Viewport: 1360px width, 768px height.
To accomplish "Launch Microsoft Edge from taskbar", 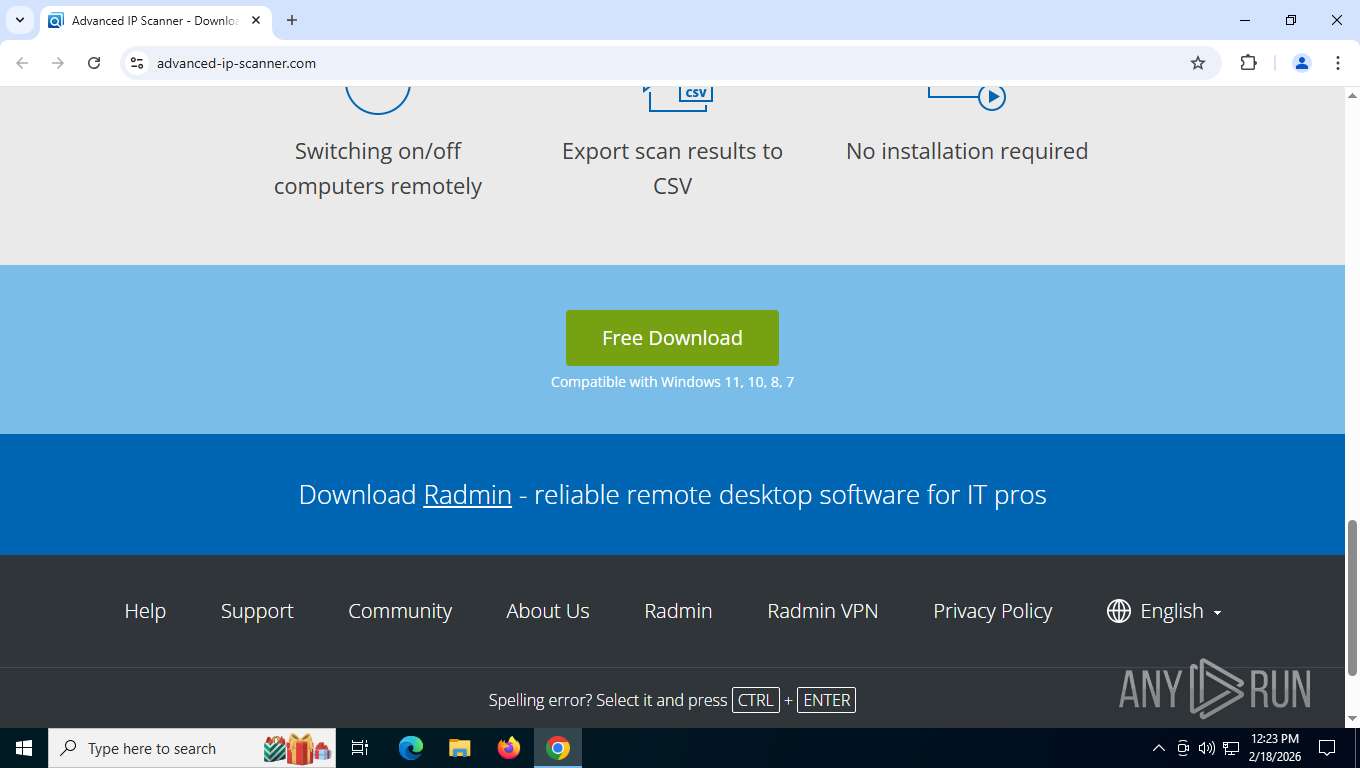I will pyautogui.click(x=411, y=748).
